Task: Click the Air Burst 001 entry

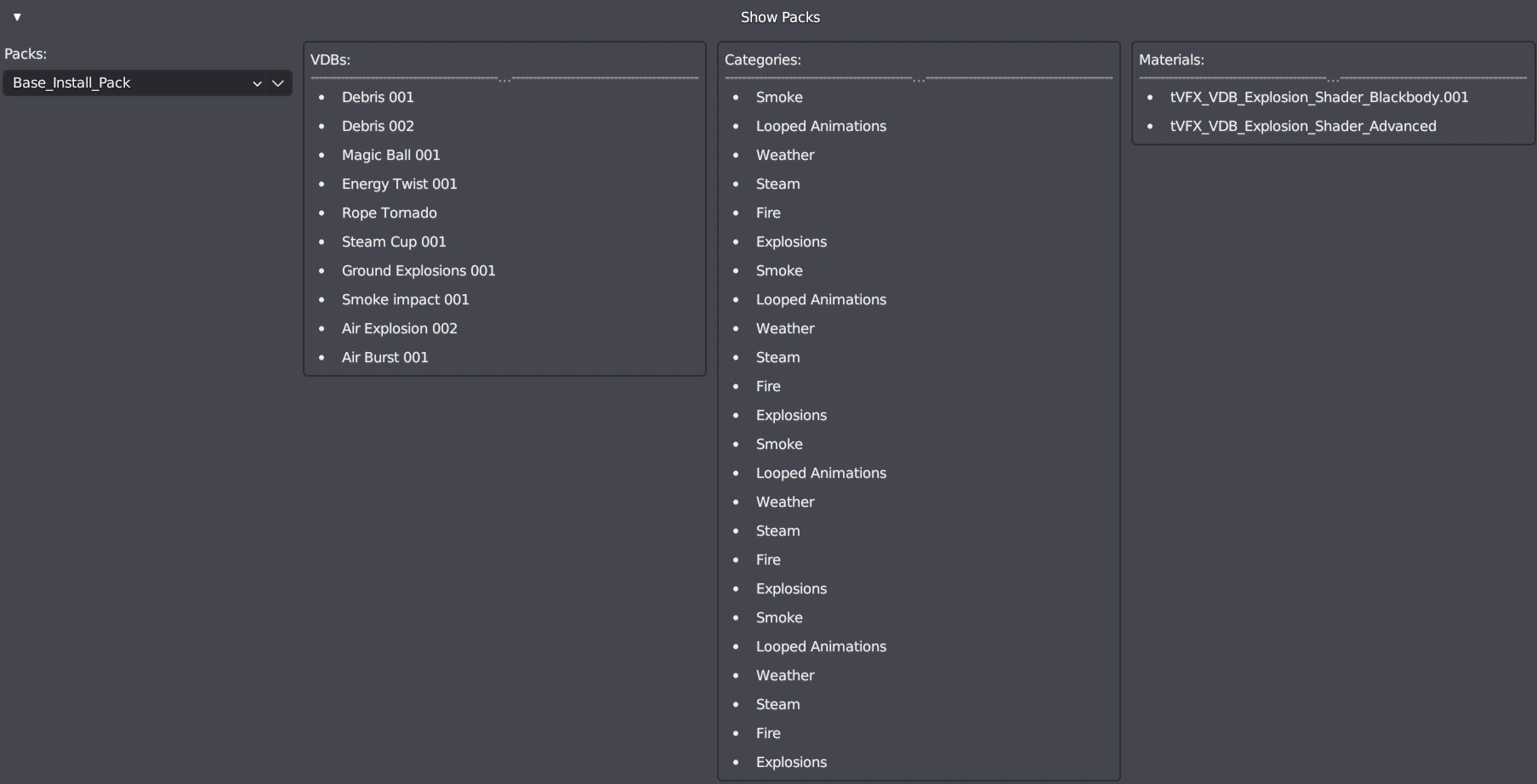Action: [x=384, y=357]
